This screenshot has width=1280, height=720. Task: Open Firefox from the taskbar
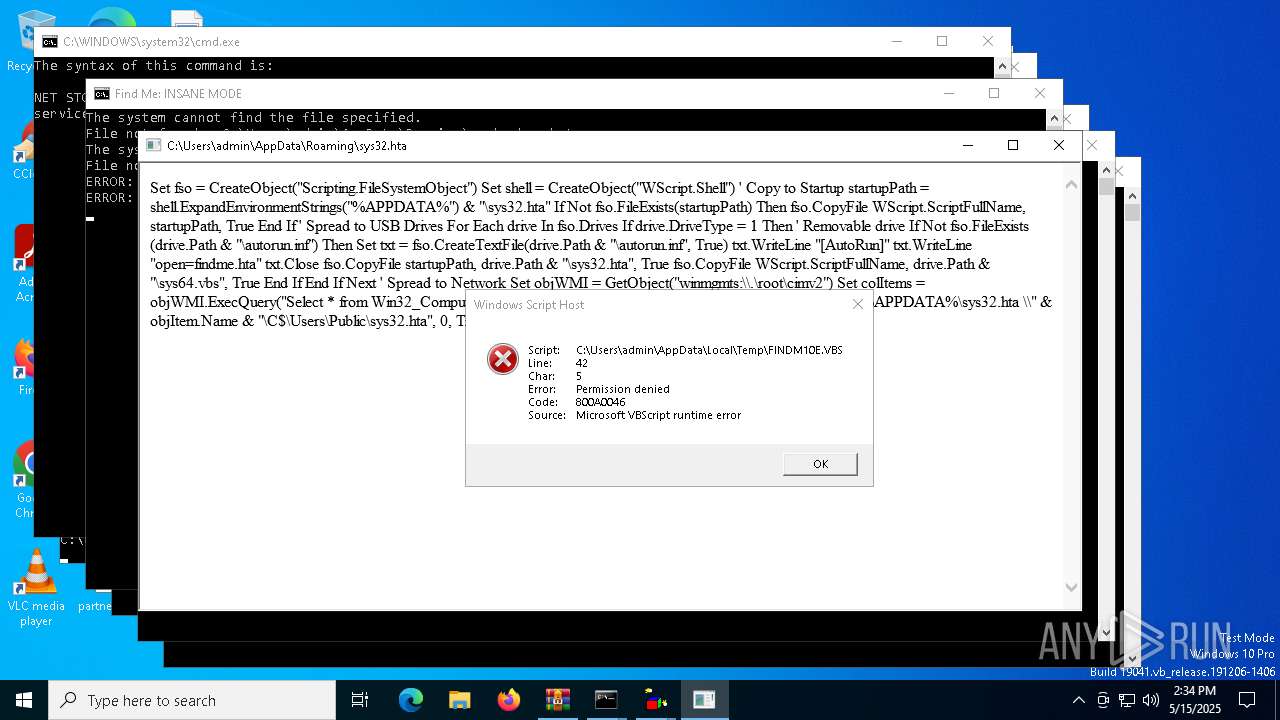click(508, 700)
